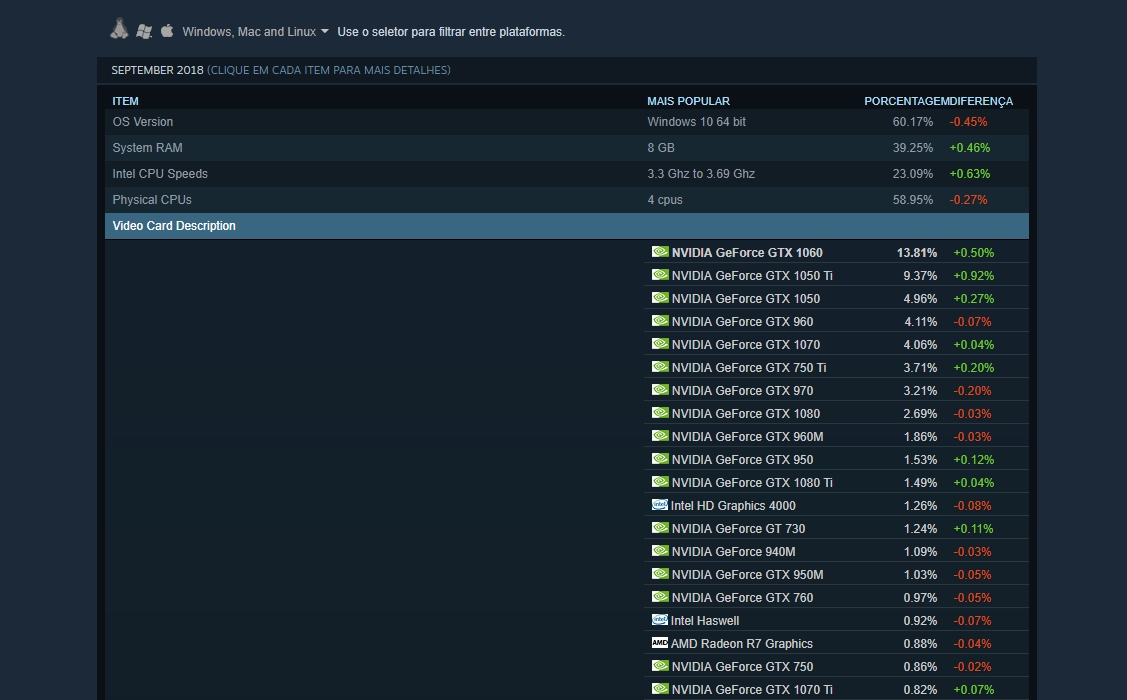
Task: Click the Intel logo beside Intel Haswell
Action: coord(660,620)
